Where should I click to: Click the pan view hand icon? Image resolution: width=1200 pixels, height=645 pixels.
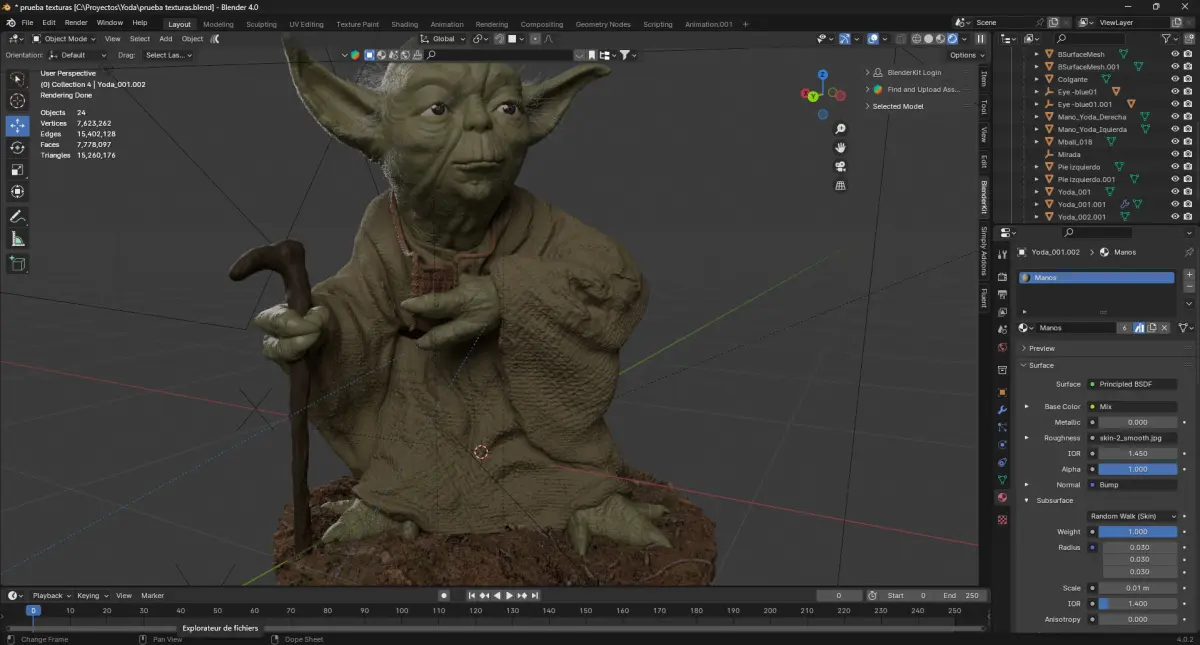pyautogui.click(x=841, y=147)
